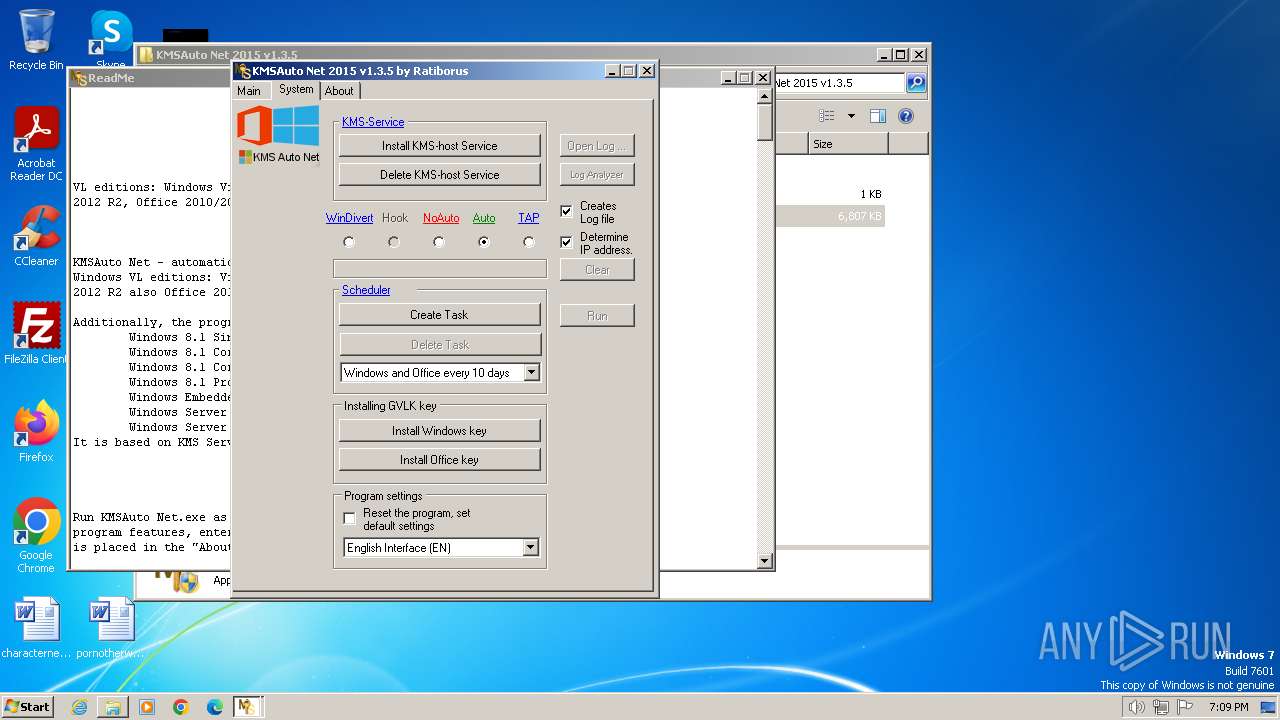The height and width of the screenshot is (720, 1280).
Task: Launch CCleaner from the desktop
Action: tap(36, 236)
